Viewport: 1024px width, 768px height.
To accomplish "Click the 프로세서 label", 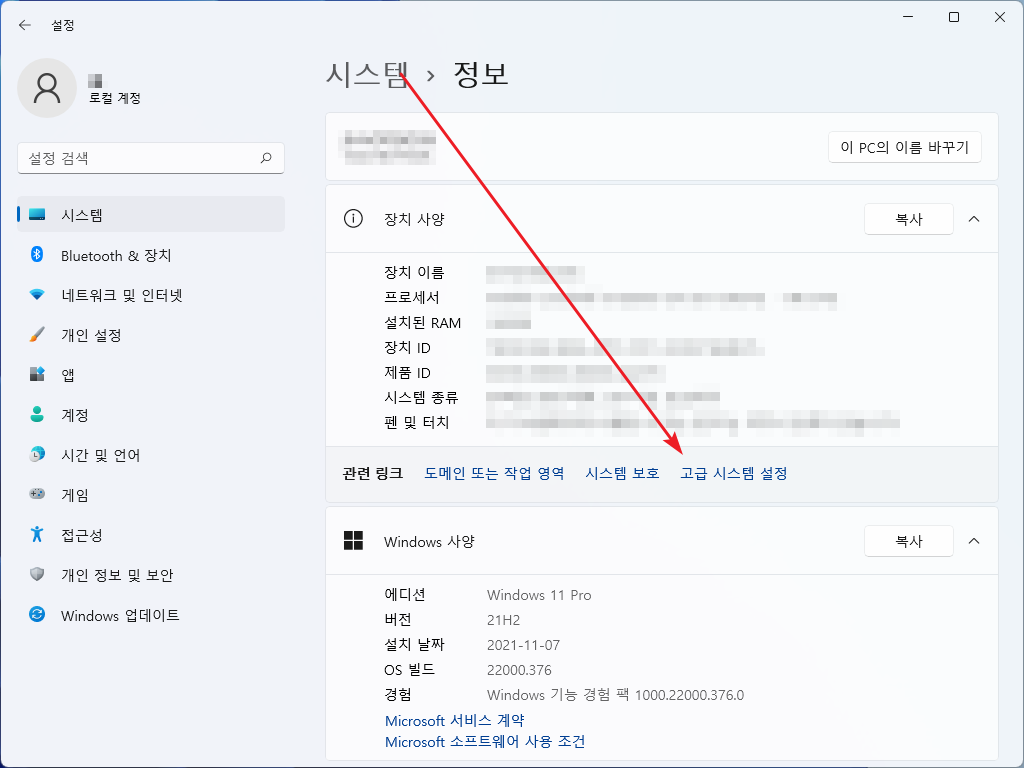I will (x=412, y=297).
